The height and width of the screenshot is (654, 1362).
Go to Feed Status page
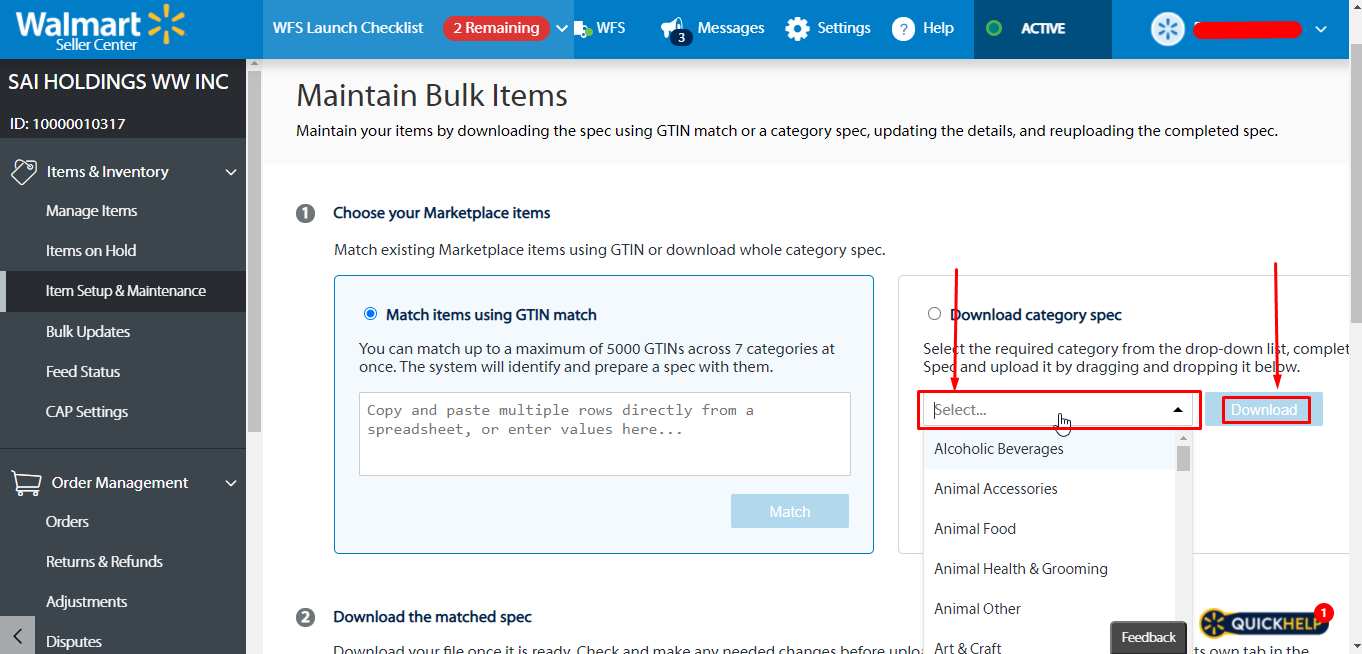point(83,372)
